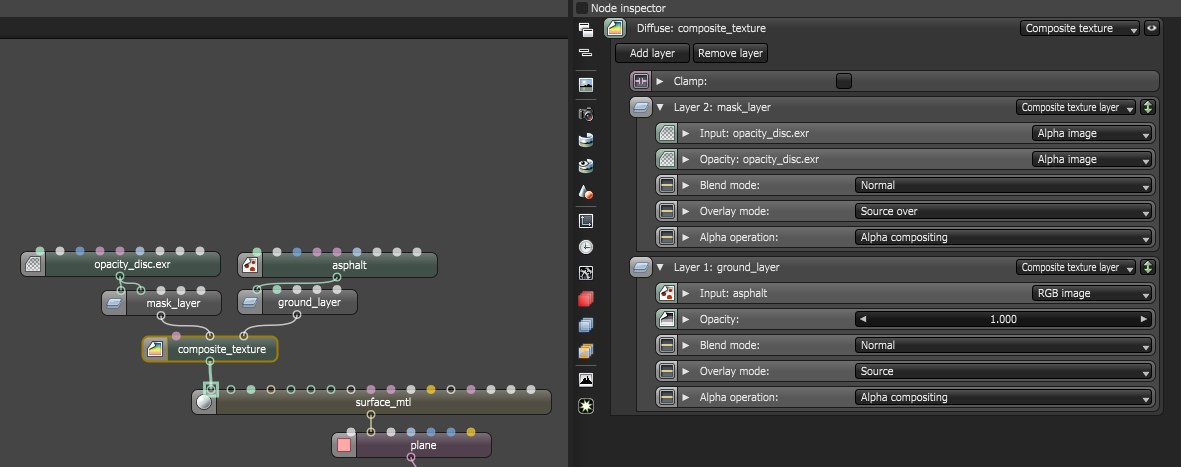1181x467 pixels.
Task: Toggle the eye icon beside Composite texture dropdown
Action: click(x=1151, y=28)
